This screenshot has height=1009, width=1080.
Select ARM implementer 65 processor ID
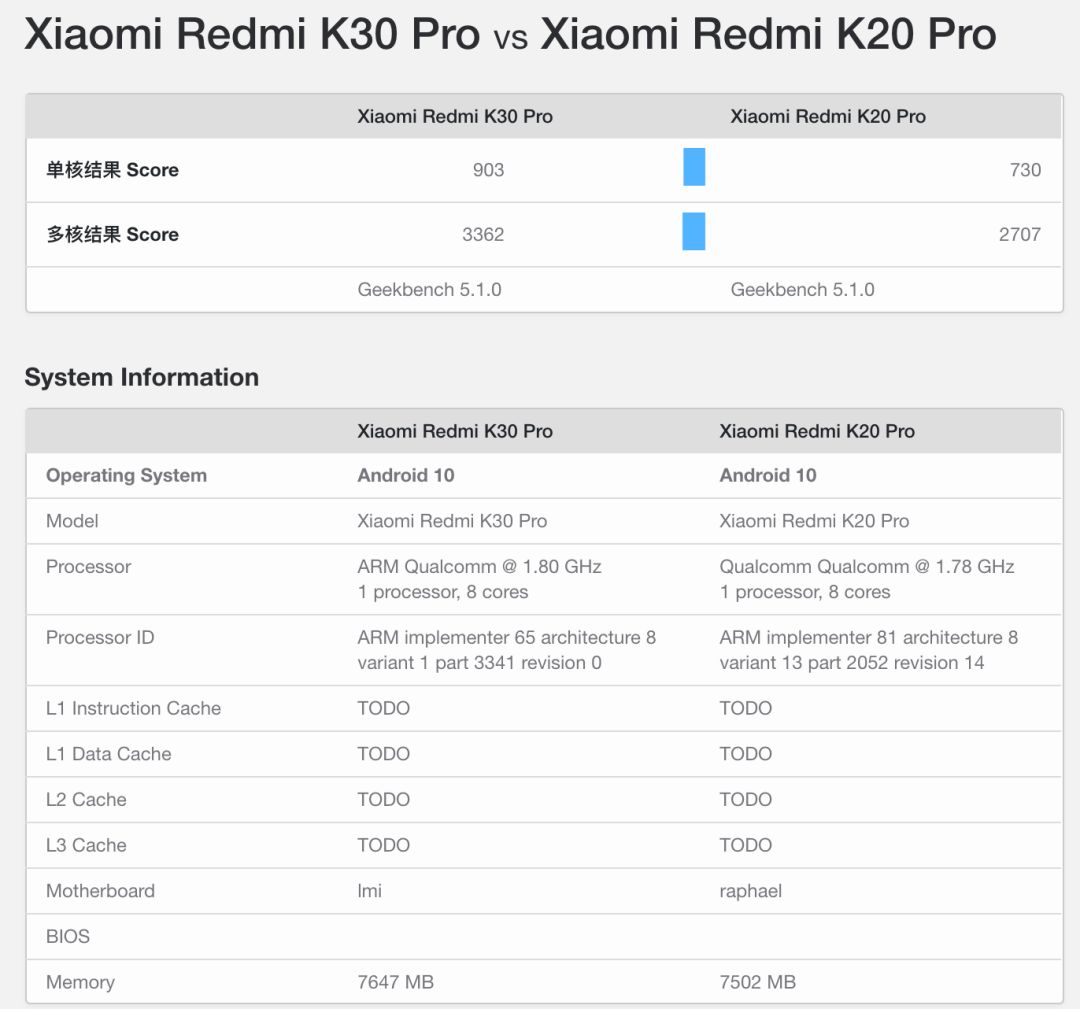point(506,650)
